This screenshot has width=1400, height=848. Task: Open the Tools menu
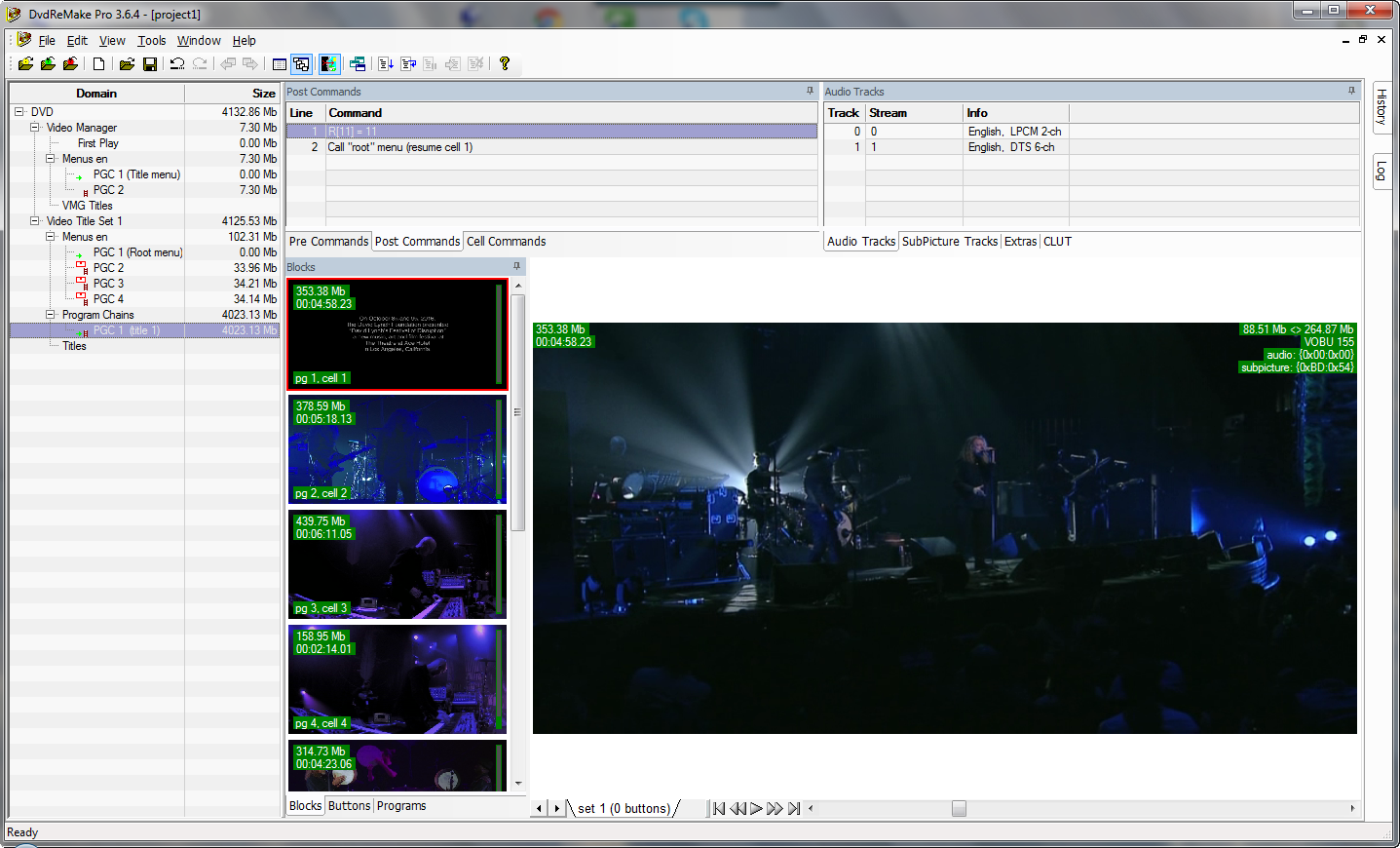[x=151, y=41]
